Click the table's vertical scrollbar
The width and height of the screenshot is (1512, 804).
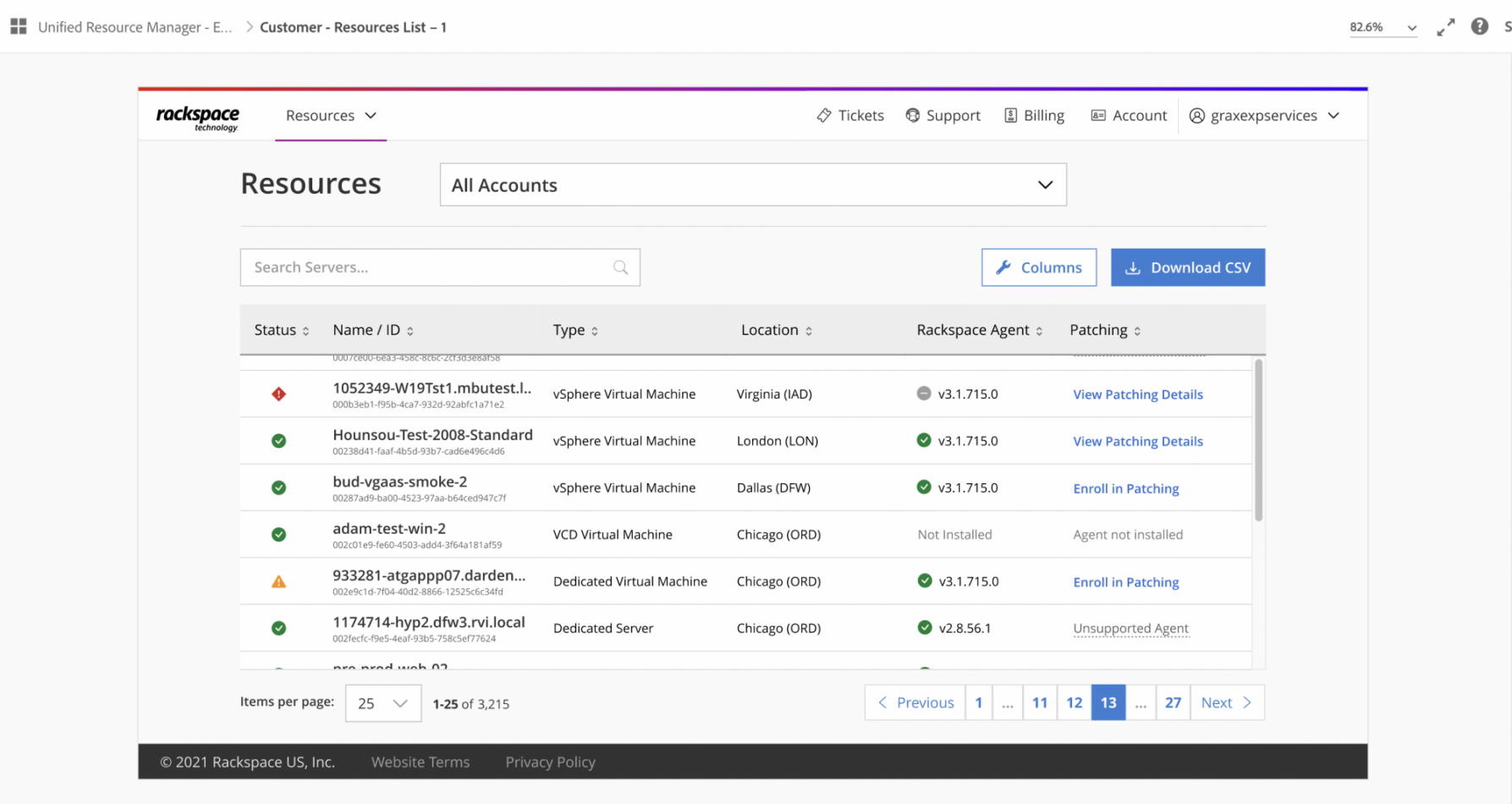(x=1258, y=440)
